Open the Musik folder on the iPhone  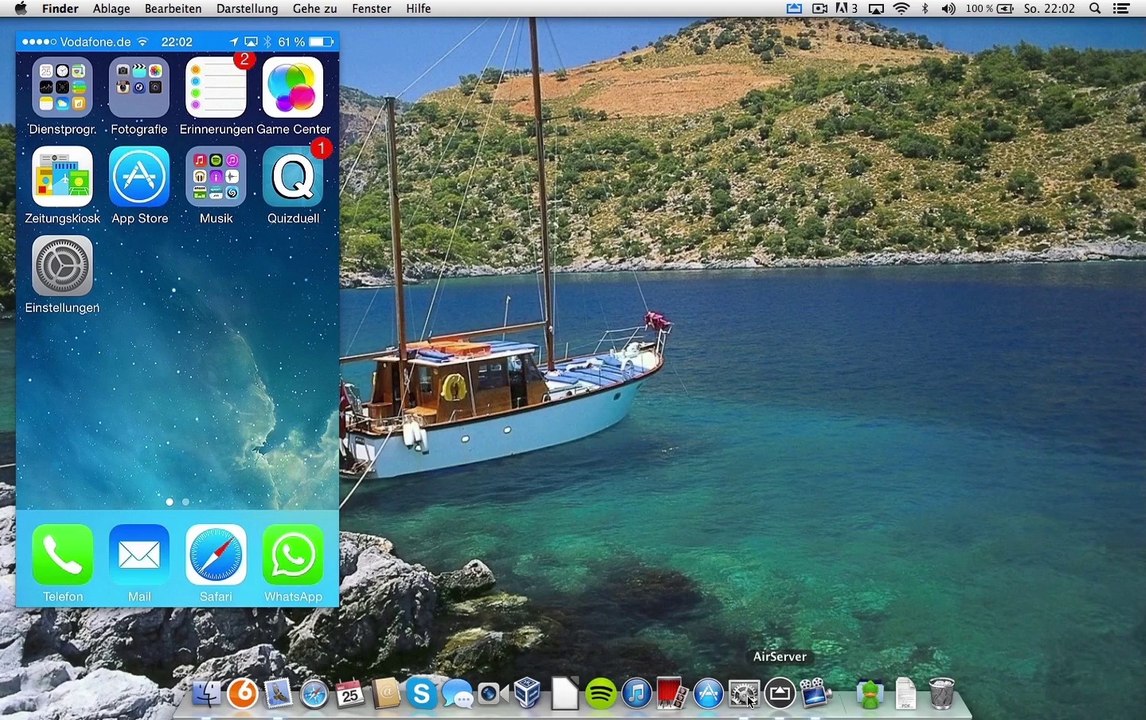216,176
